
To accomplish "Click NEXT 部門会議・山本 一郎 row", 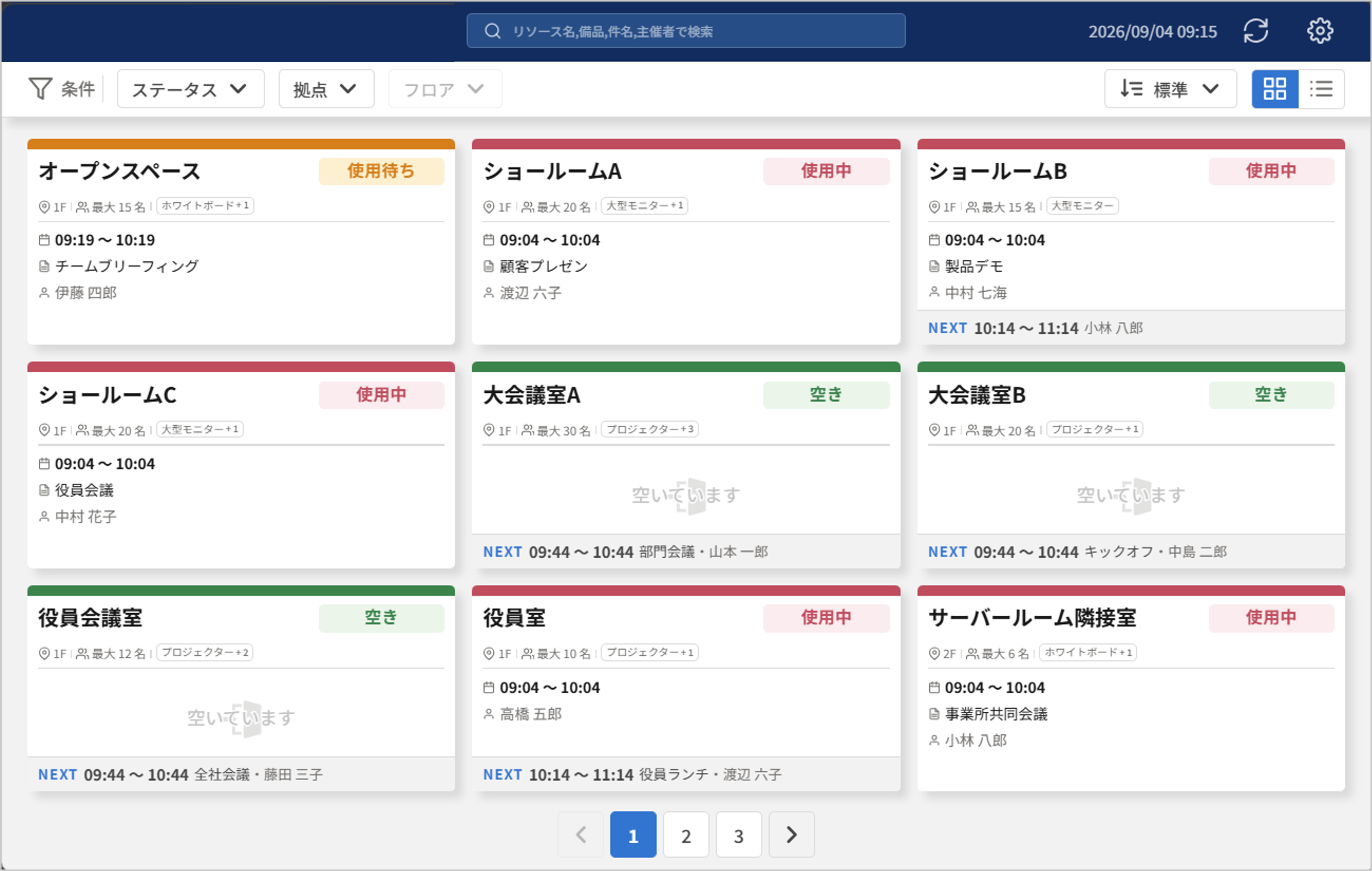I will [686, 551].
